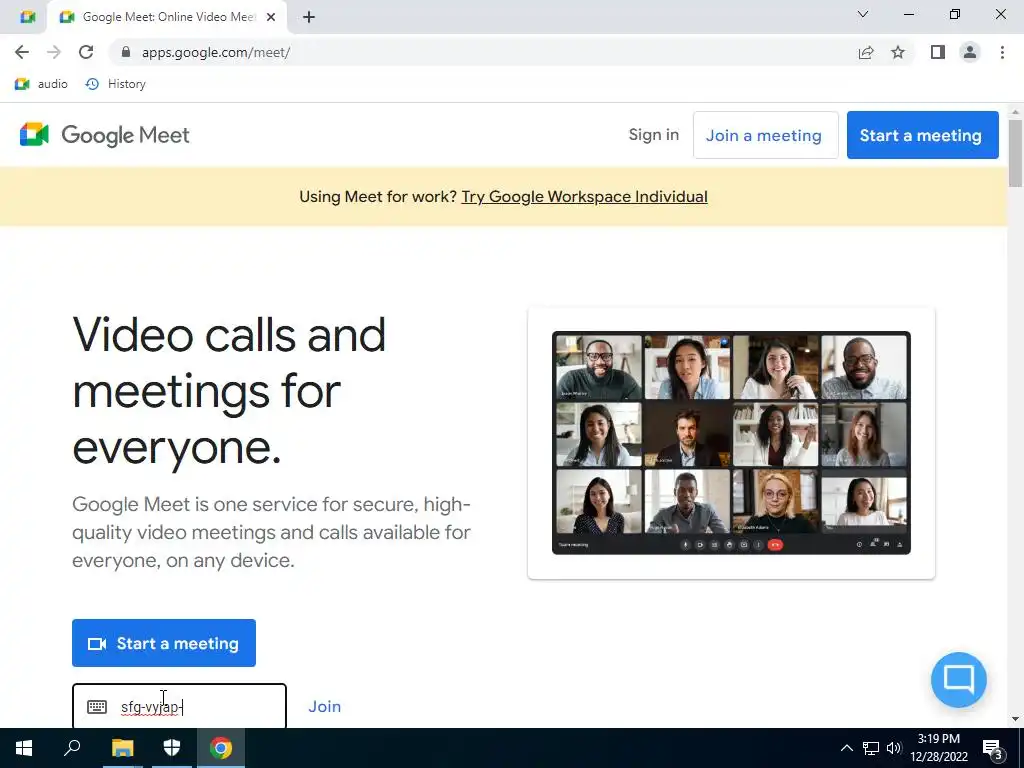This screenshot has width=1024, height=768.
Task: Click the page vertical scrollbar thumb
Action: [x=1015, y=152]
